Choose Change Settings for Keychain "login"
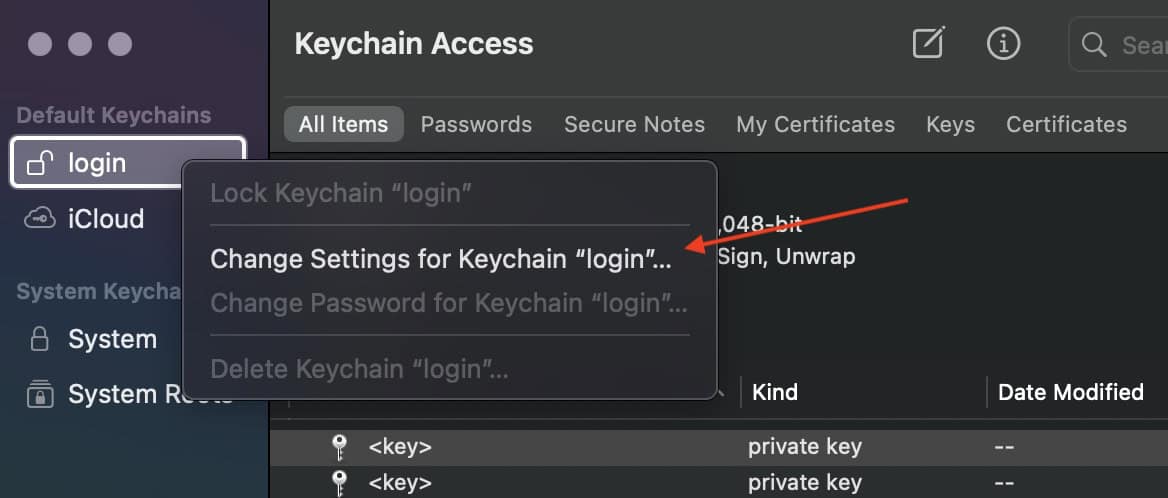Viewport: 1168px width, 498px height. point(441,259)
